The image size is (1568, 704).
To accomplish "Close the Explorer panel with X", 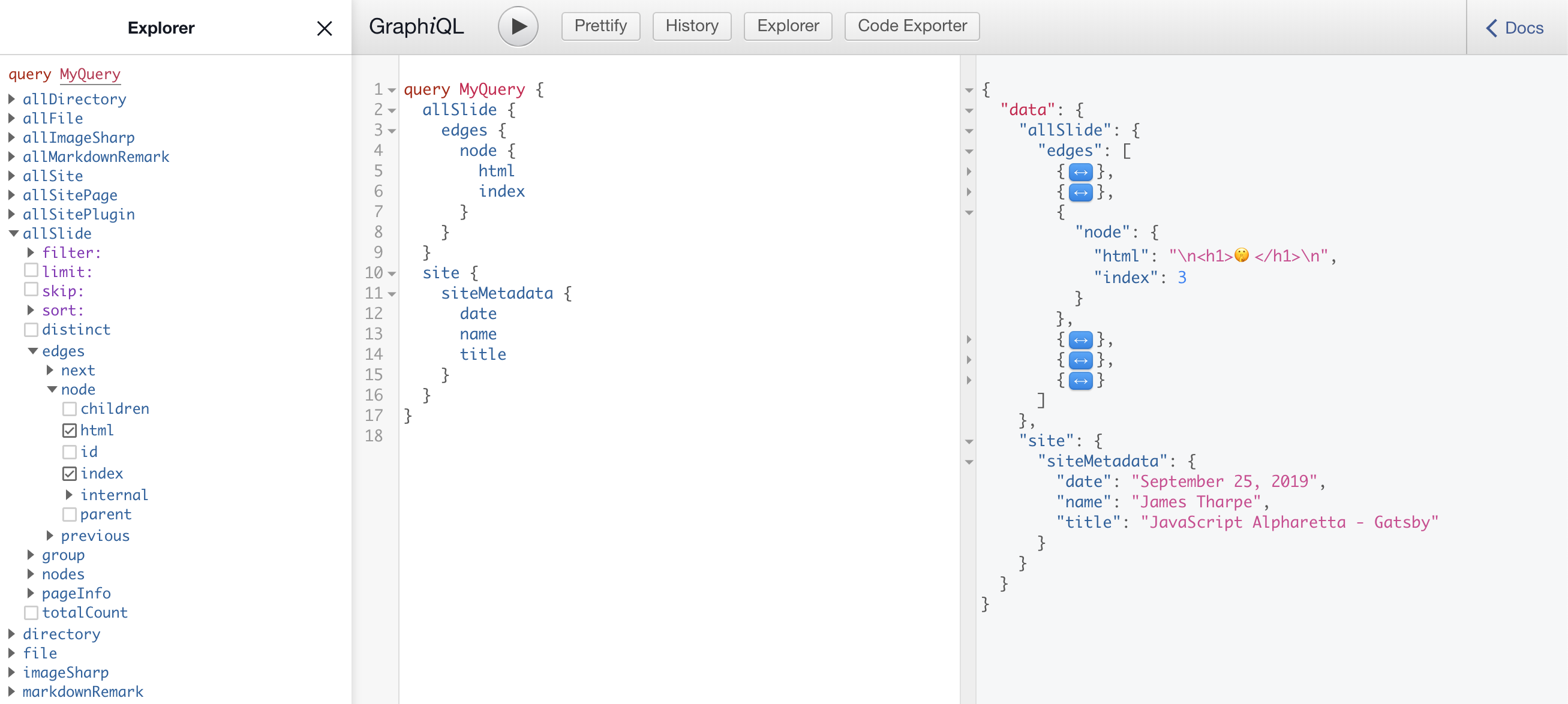I will 325,28.
